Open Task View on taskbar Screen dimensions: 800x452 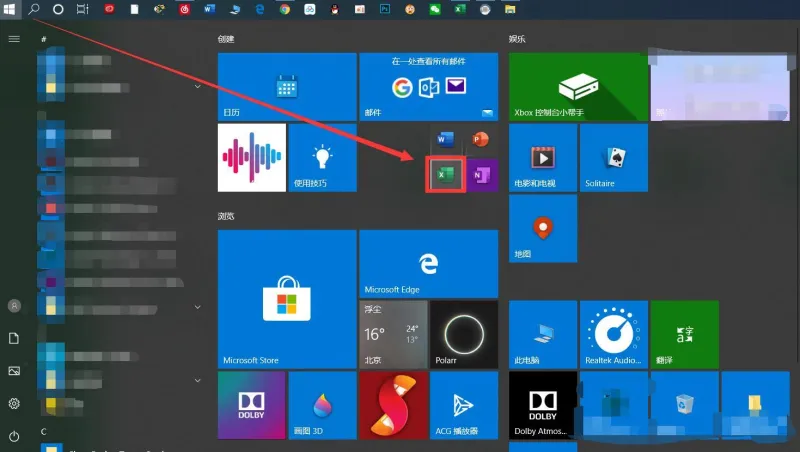[x=83, y=9]
